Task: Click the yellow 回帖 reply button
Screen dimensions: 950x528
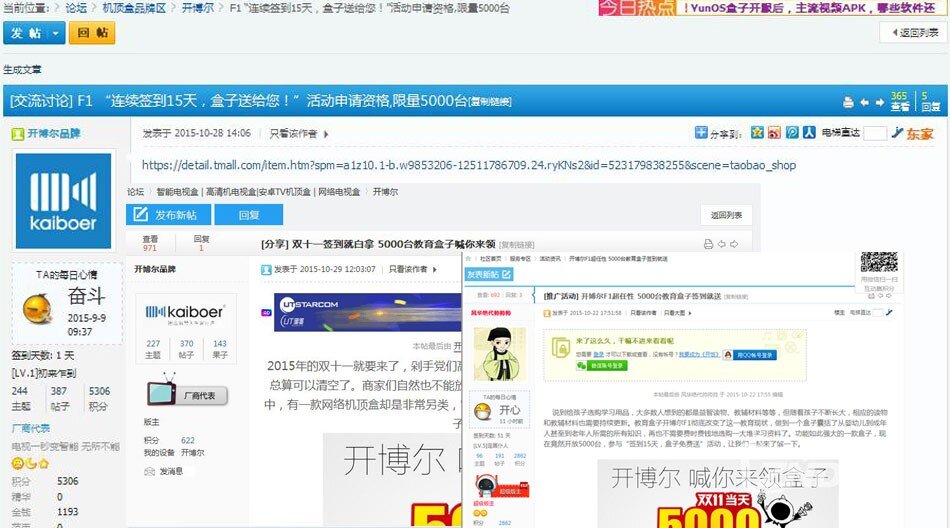Action: (92, 33)
